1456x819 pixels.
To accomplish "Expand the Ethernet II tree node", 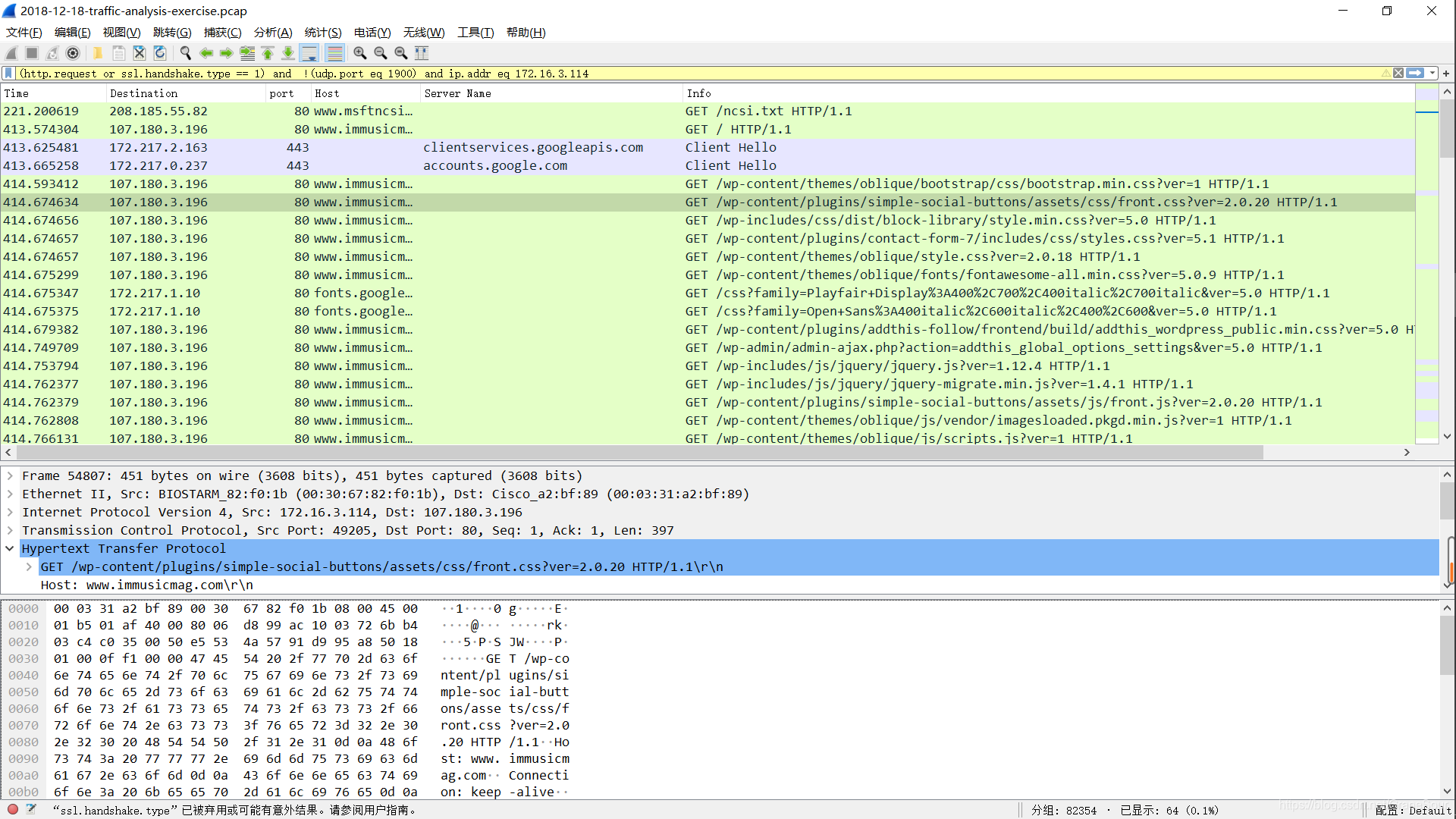I will (10, 494).
